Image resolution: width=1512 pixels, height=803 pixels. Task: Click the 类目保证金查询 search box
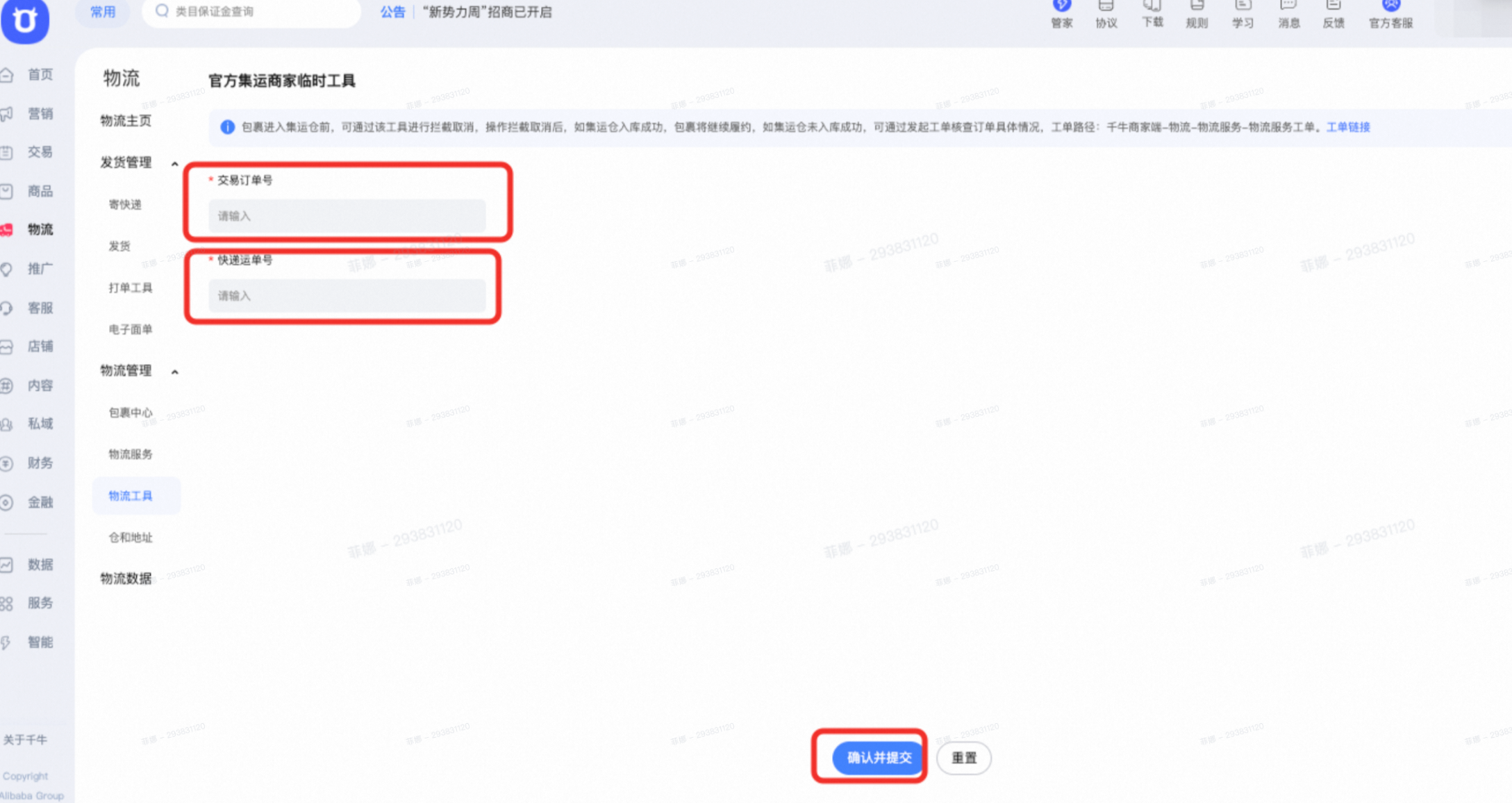click(251, 12)
